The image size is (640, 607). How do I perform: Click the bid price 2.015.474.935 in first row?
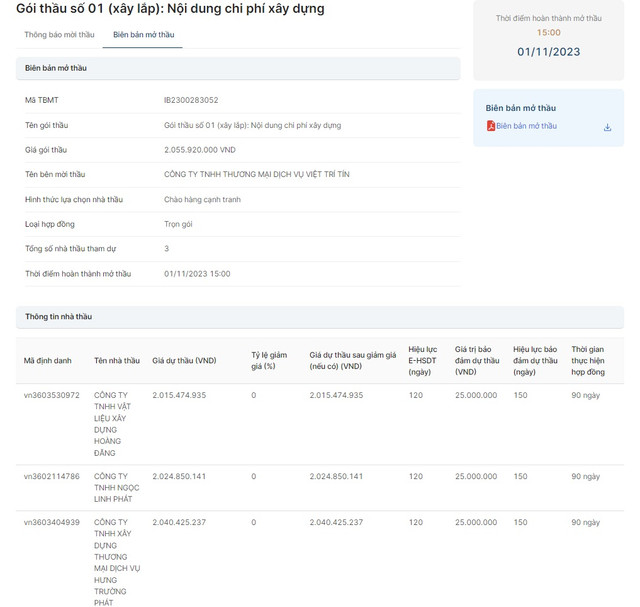[179, 395]
